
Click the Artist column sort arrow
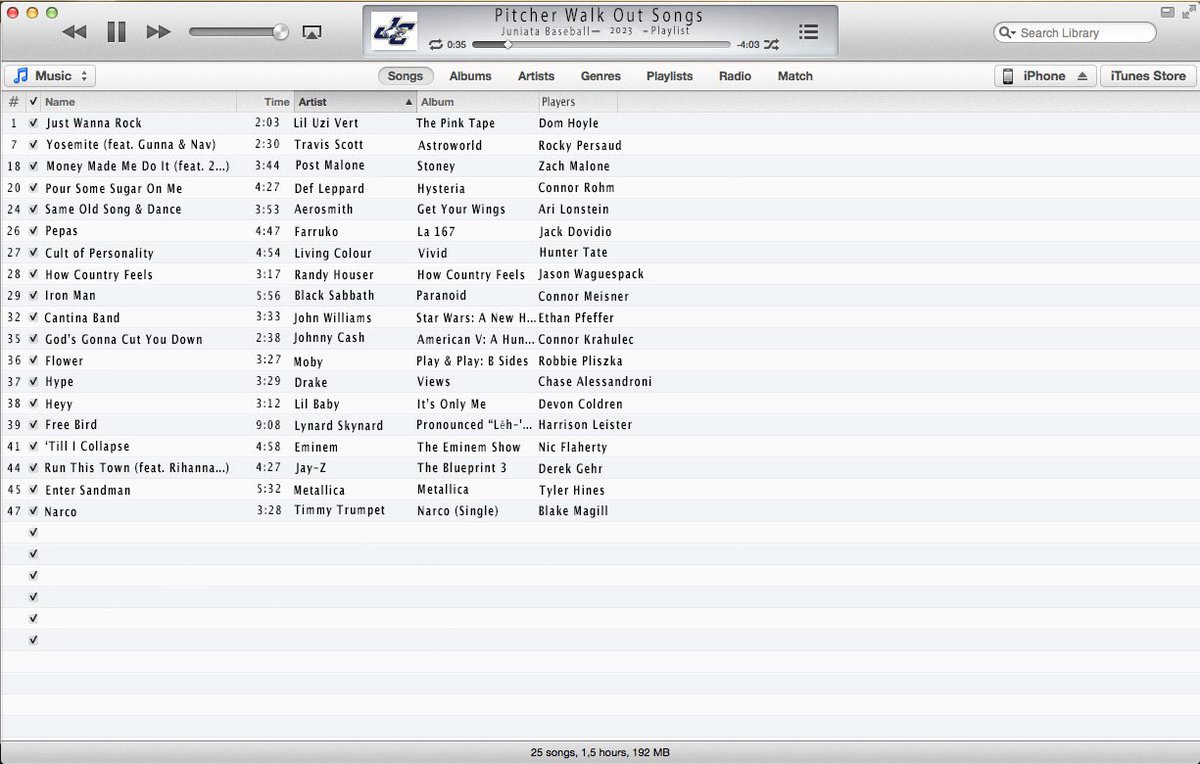[408, 102]
